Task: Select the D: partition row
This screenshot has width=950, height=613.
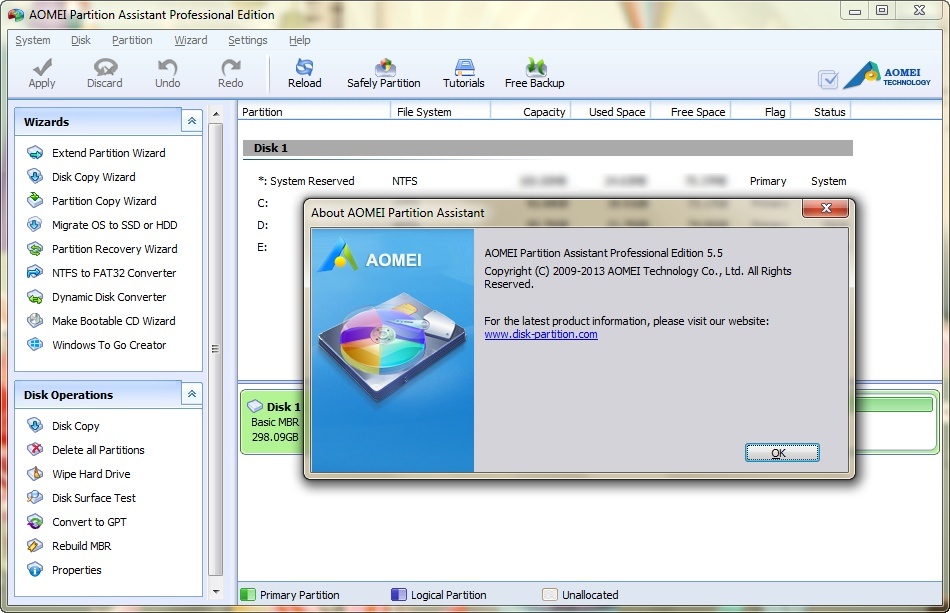Action: [262, 225]
